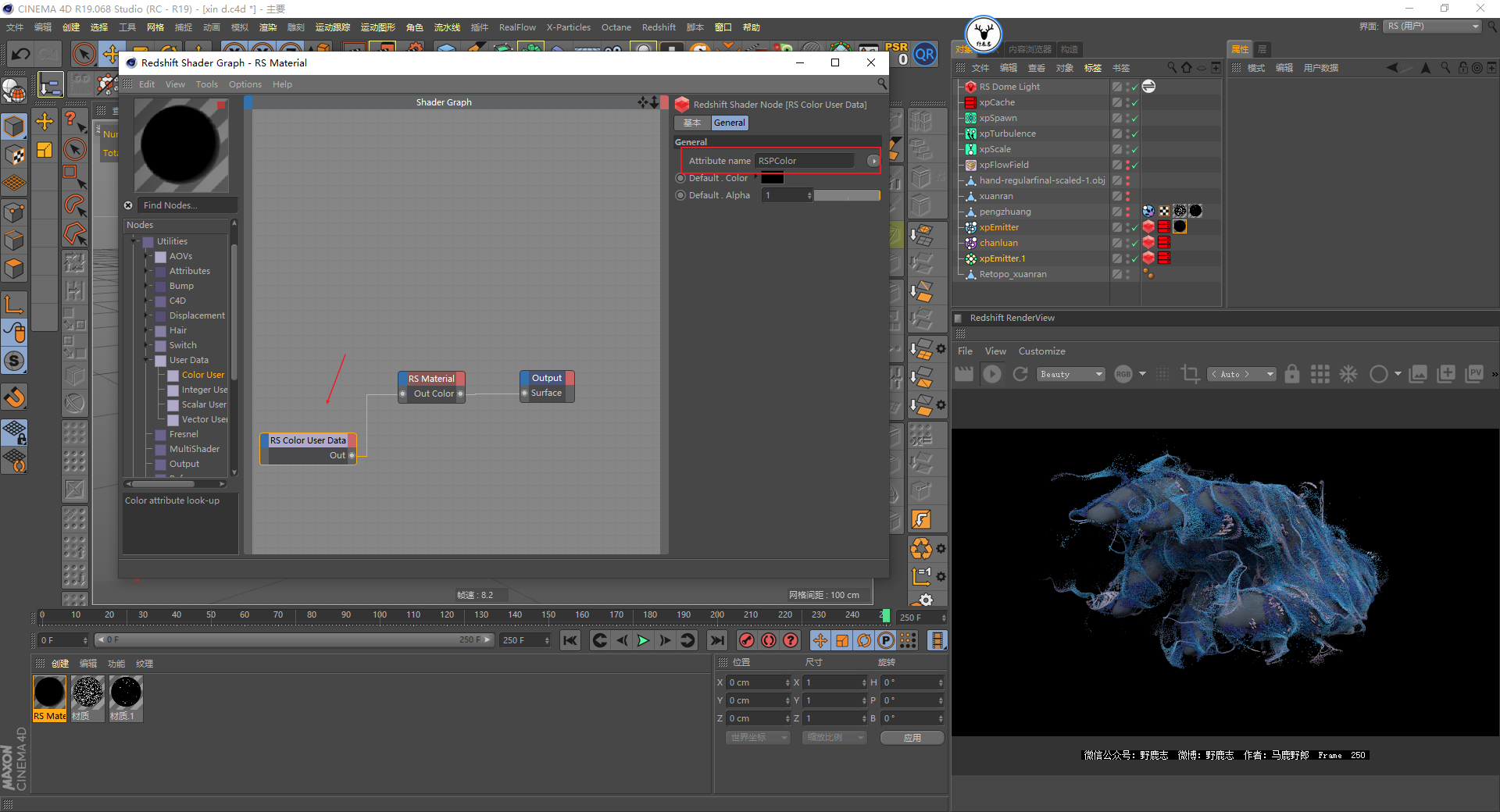This screenshot has height=812, width=1500.
Task: Click the keyframe selection question-mark icon
Action: pyautogui.click(x=791, y=640)
